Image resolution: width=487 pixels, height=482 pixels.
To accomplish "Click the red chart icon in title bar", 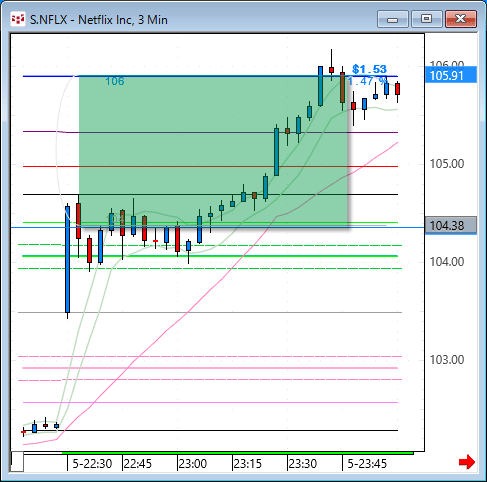I will click(18, 19).
